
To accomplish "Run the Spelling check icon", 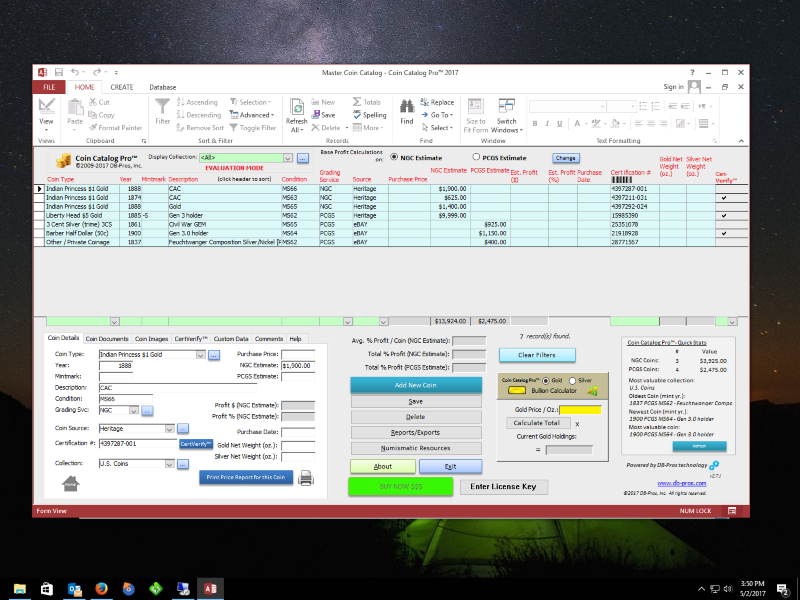I will pyautogui.click(x=357, y=115).
